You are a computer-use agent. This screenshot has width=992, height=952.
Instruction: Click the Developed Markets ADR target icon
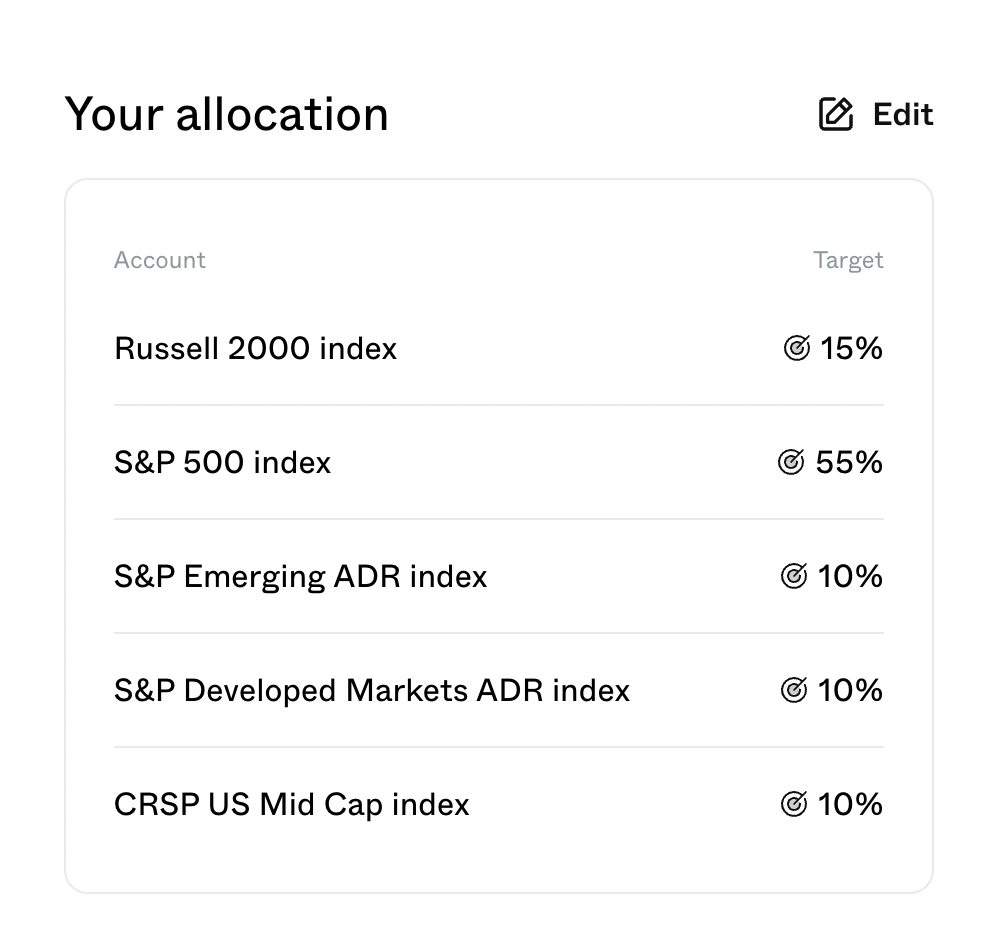pyautogui.click(x=793, y=690)
